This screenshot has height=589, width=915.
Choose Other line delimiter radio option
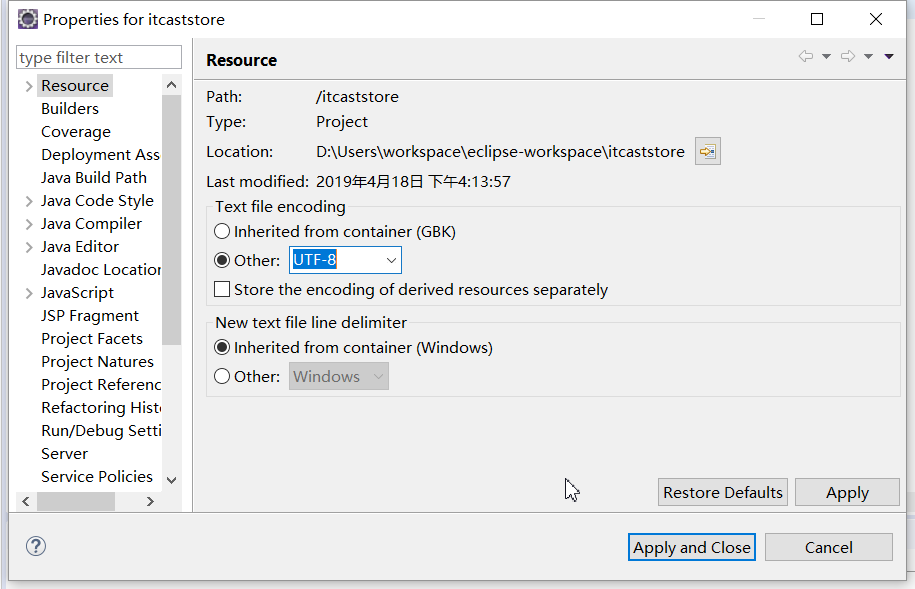(222, 377)
